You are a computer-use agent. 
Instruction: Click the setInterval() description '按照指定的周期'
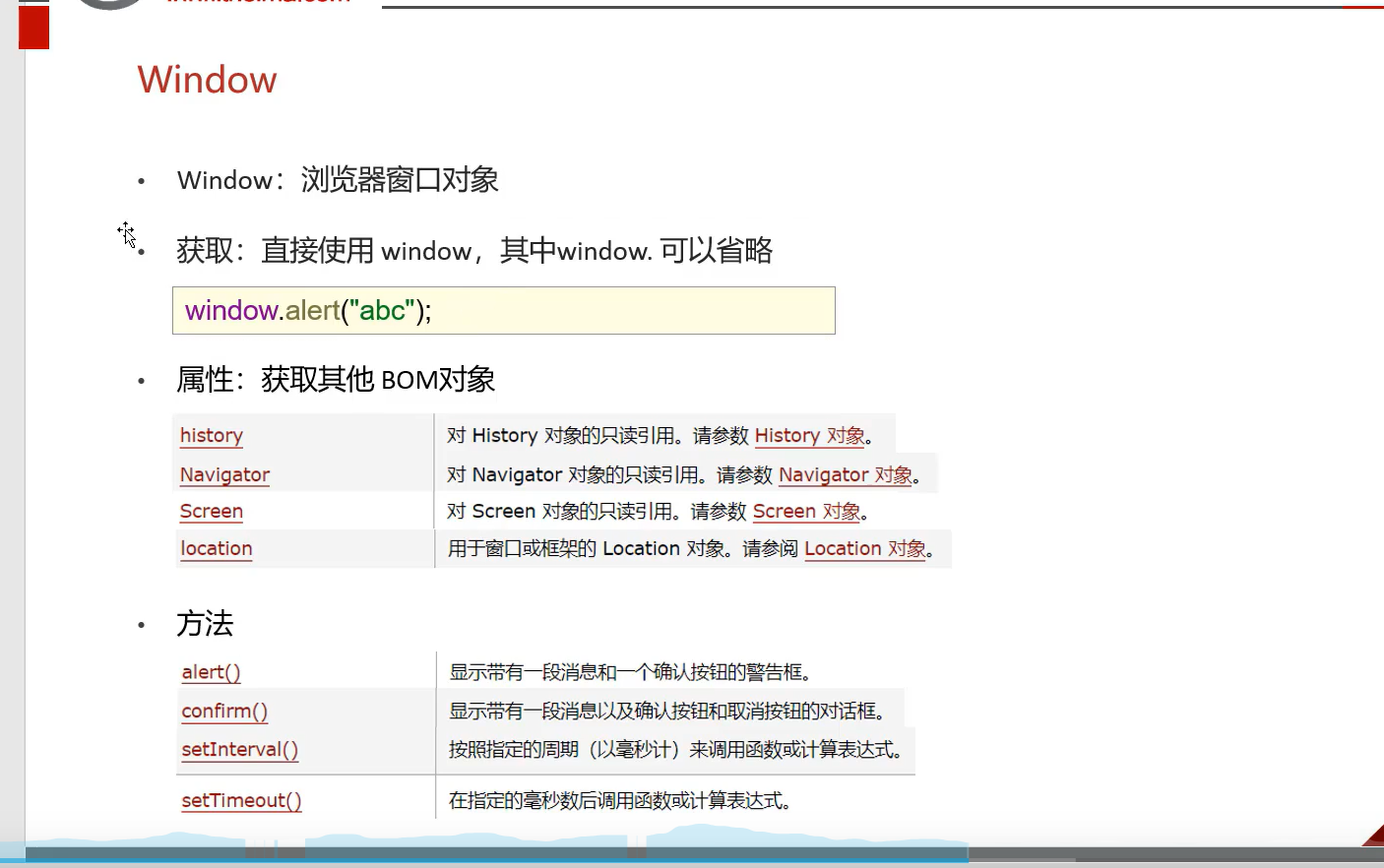click(675, 749)
